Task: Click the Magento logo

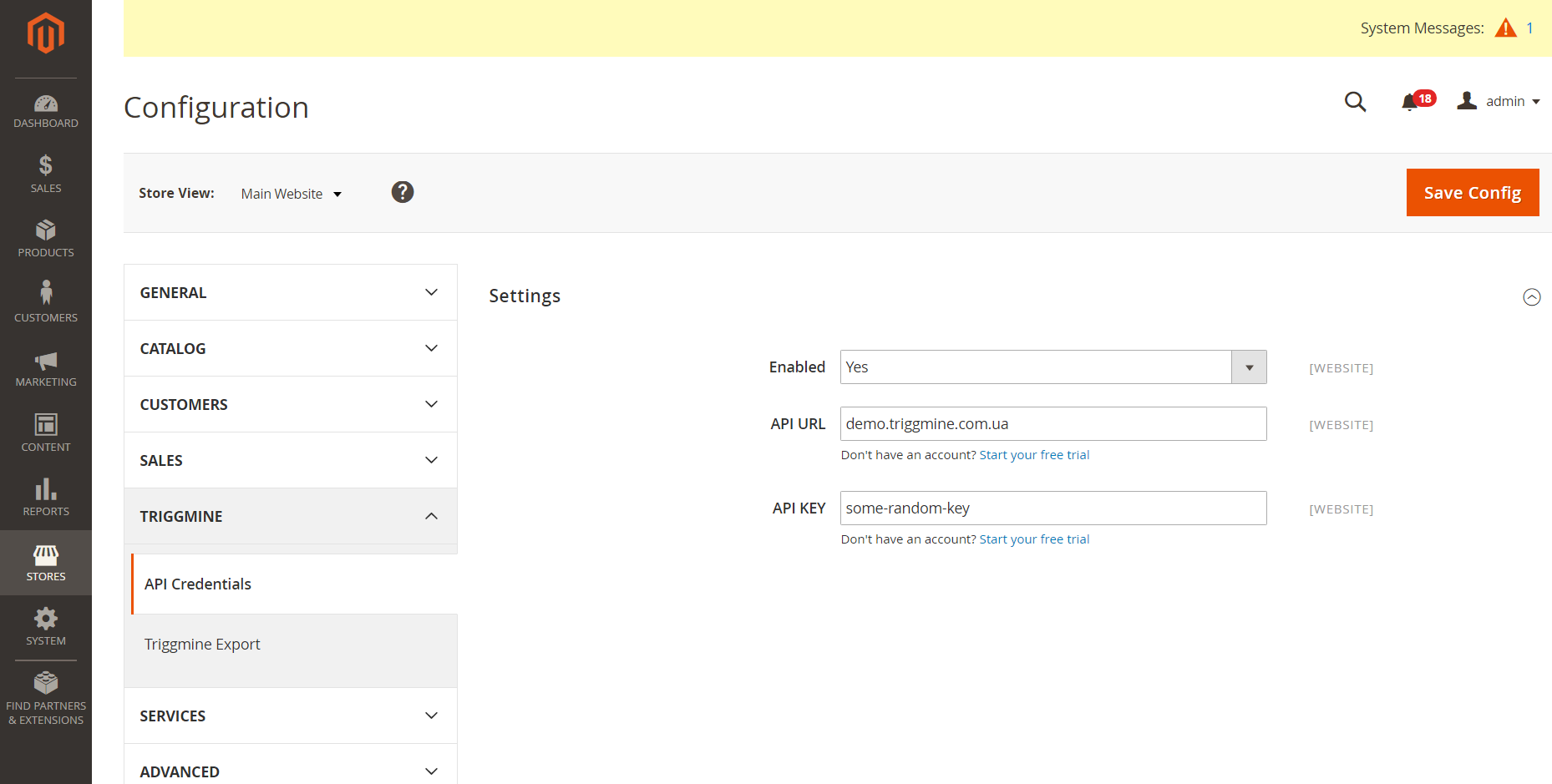Action: [x=46, y=33]
